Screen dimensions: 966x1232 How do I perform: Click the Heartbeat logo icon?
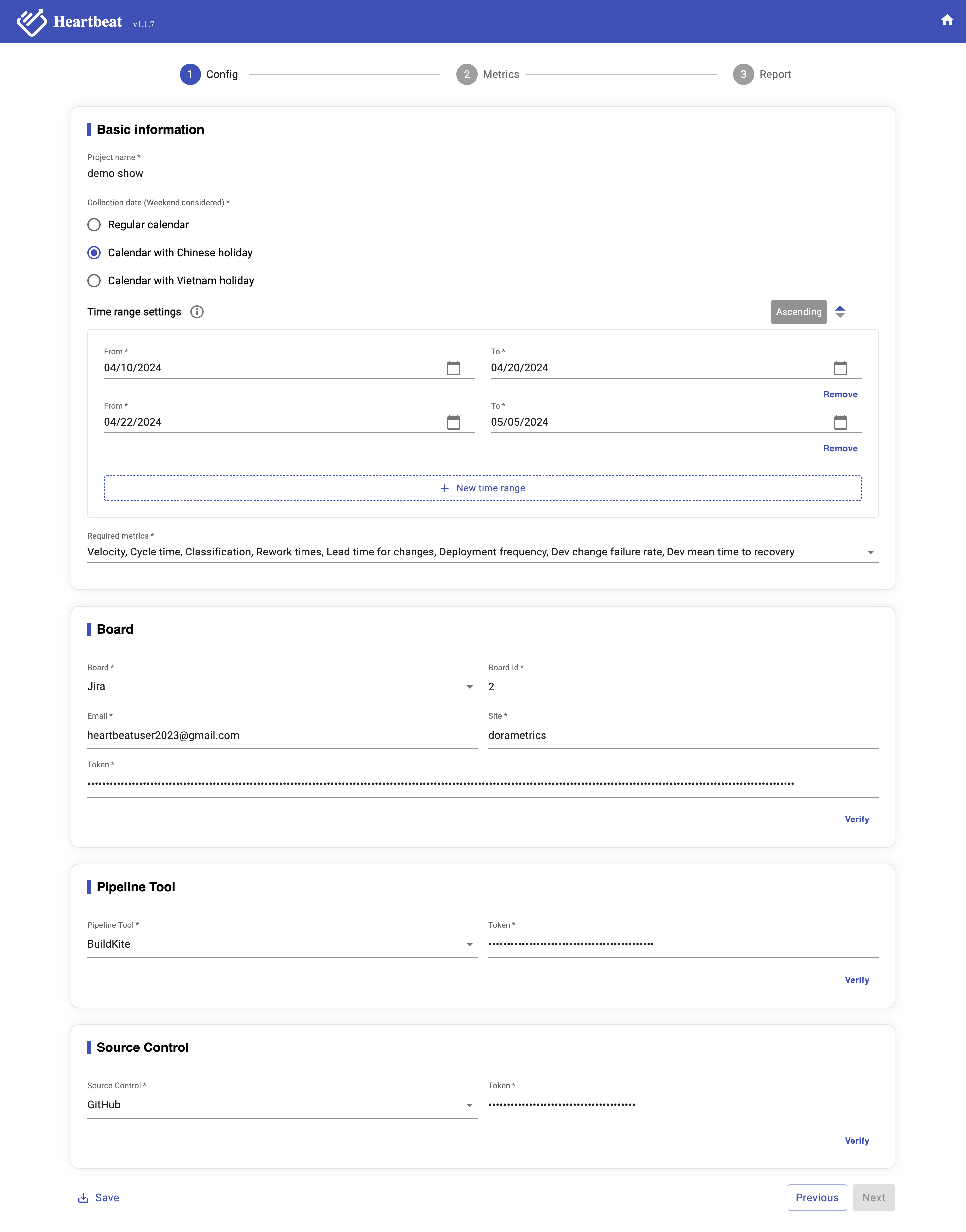click(x=31, y=22)
